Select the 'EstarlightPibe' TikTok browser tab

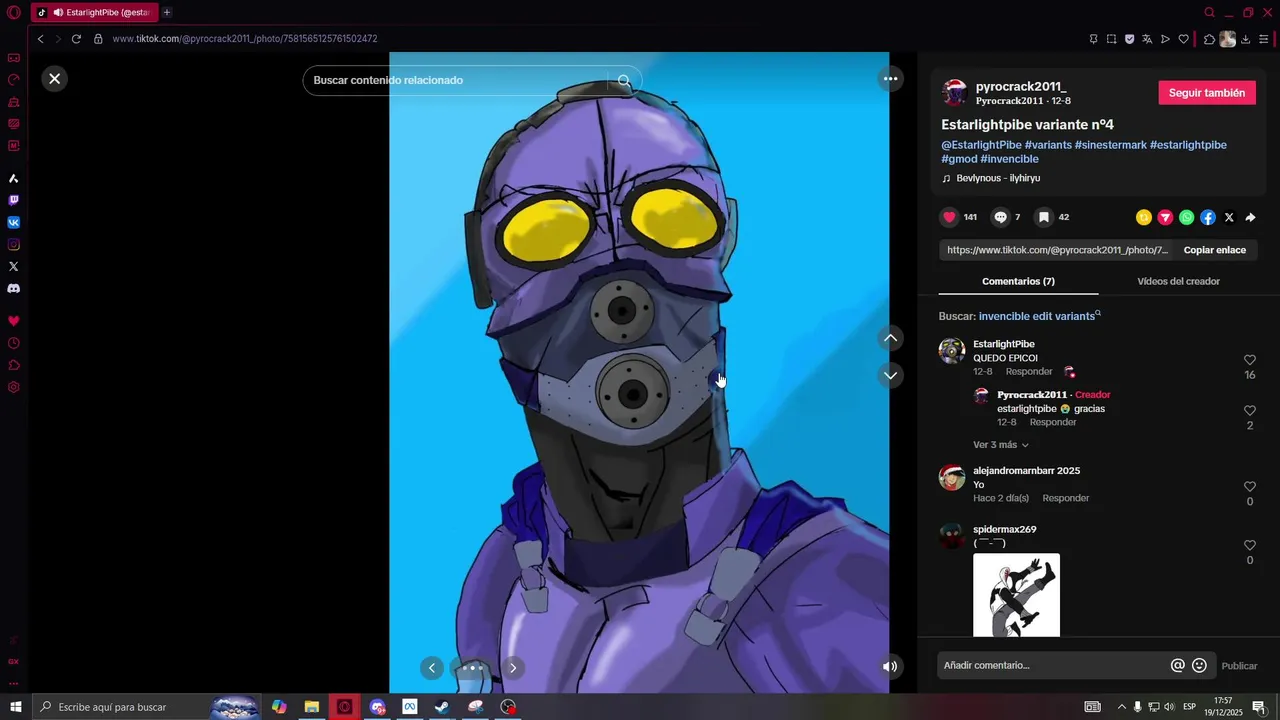tap(95, 13)
